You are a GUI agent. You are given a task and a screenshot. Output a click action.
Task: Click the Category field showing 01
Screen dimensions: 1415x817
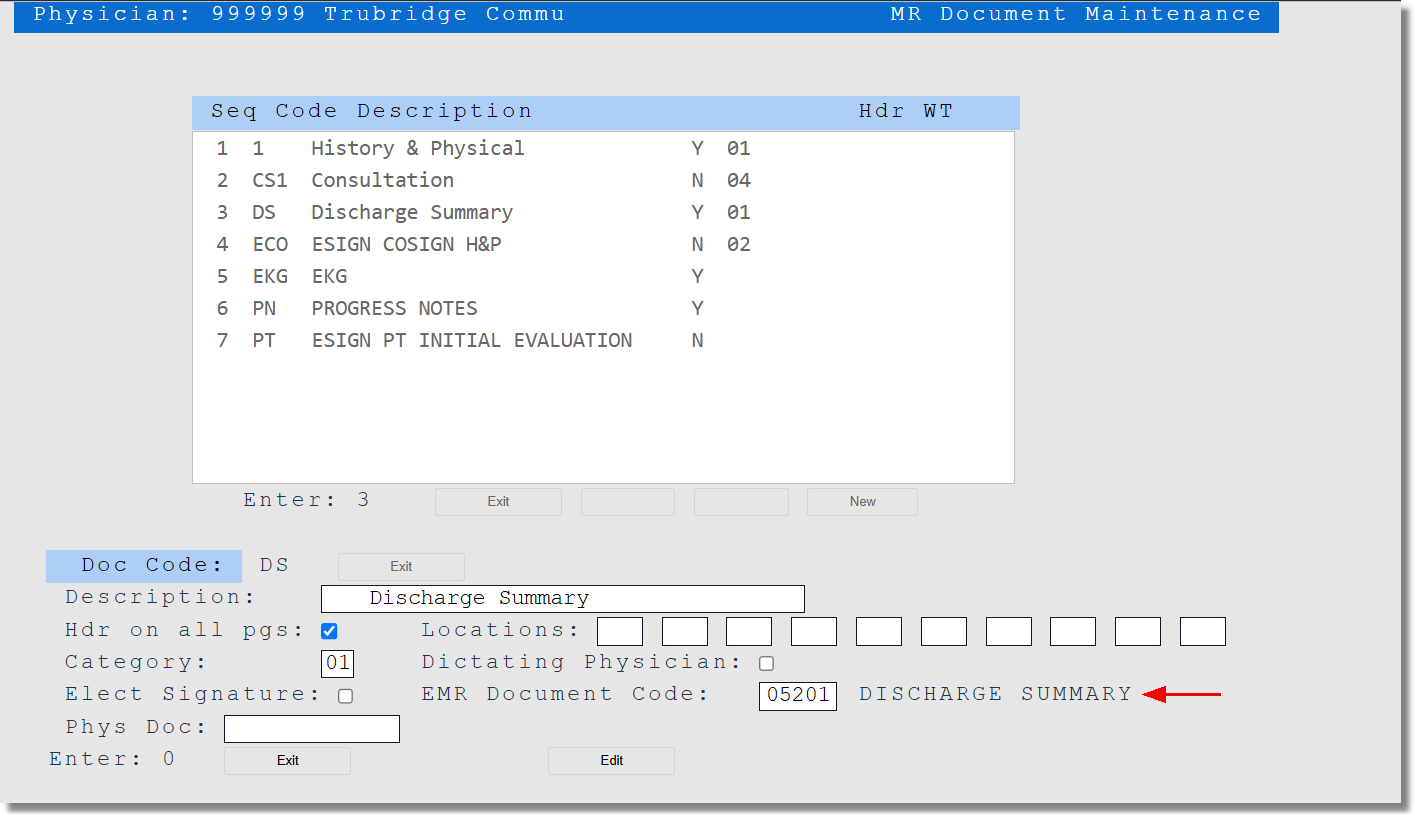click(x=338, y=663)
